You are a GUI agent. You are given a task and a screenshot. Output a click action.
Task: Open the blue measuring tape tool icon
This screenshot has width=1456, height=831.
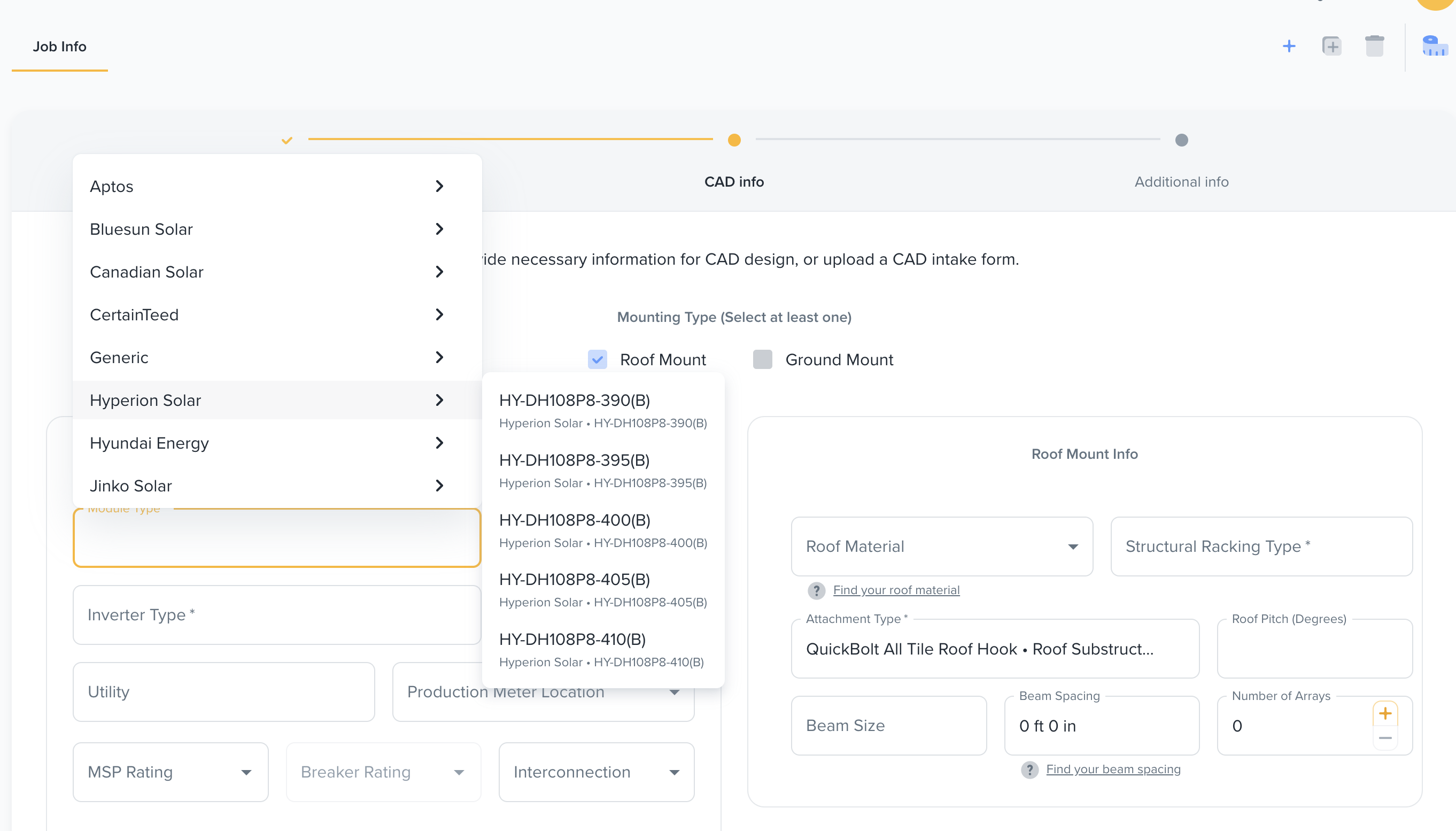point(1435,46)
